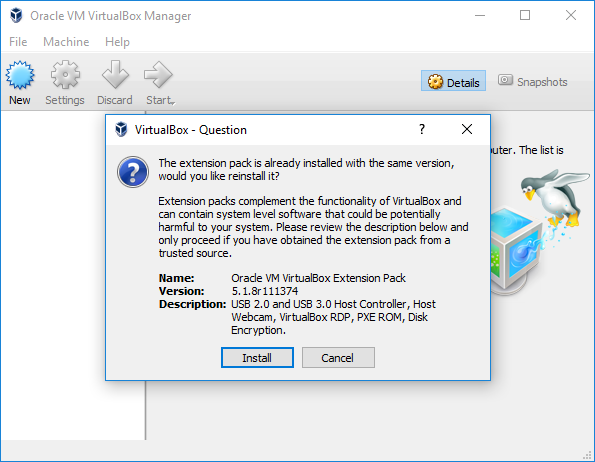The height and width of the screenshot is (462, 595).
Task: Minimize the VirtualBox Manager window
Action: (x=480, y=16)
